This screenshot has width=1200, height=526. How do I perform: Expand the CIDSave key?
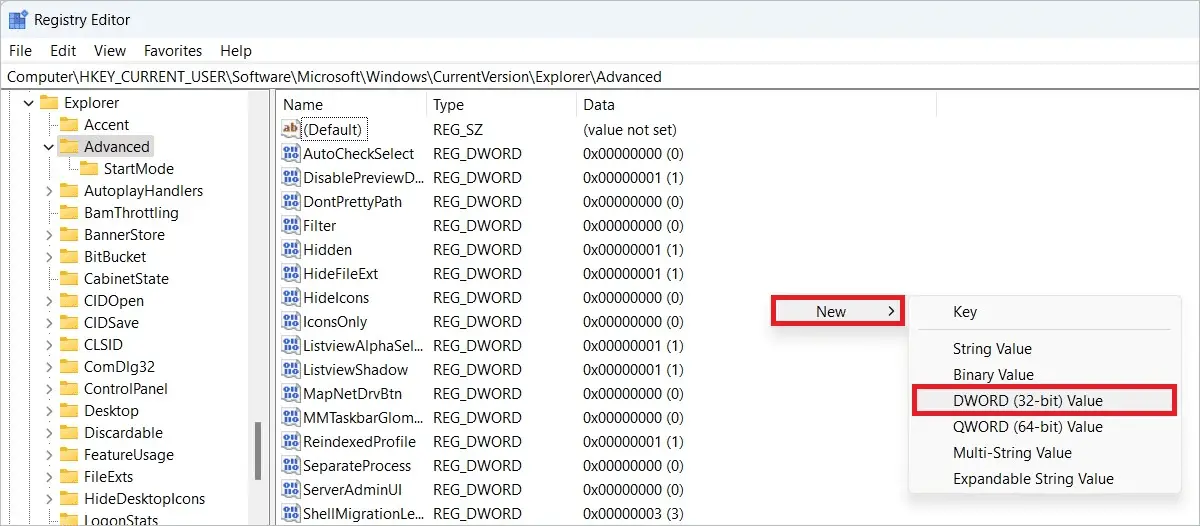(x=48, y=322)
